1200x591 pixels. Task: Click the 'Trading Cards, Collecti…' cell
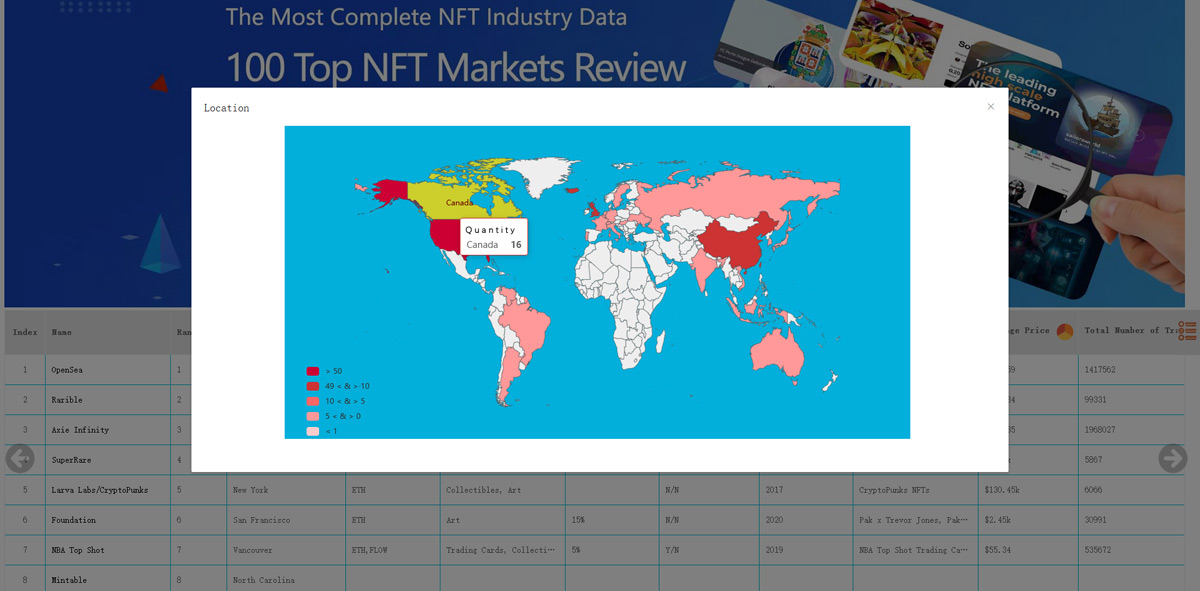[x=502, y=550]
